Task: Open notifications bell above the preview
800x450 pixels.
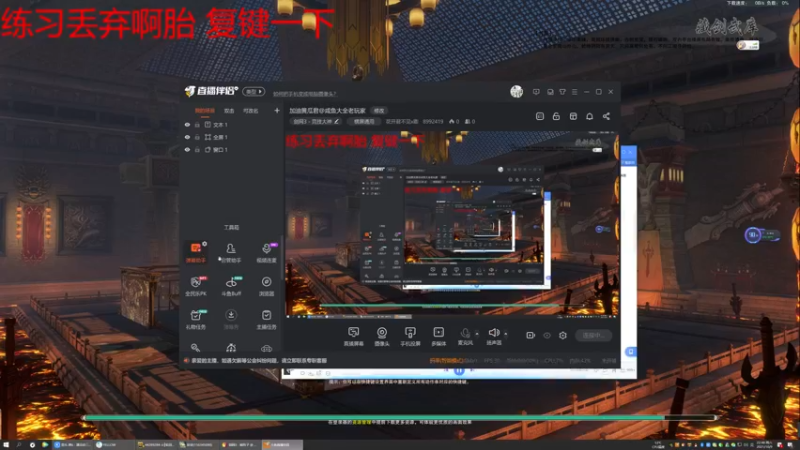Action: (x=589, y=116)
